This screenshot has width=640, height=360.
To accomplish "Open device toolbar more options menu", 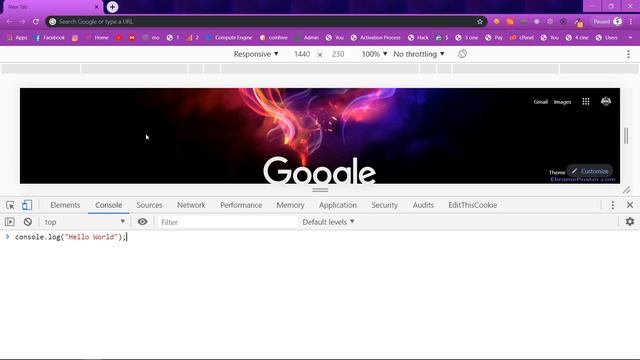I will point(629,54).
